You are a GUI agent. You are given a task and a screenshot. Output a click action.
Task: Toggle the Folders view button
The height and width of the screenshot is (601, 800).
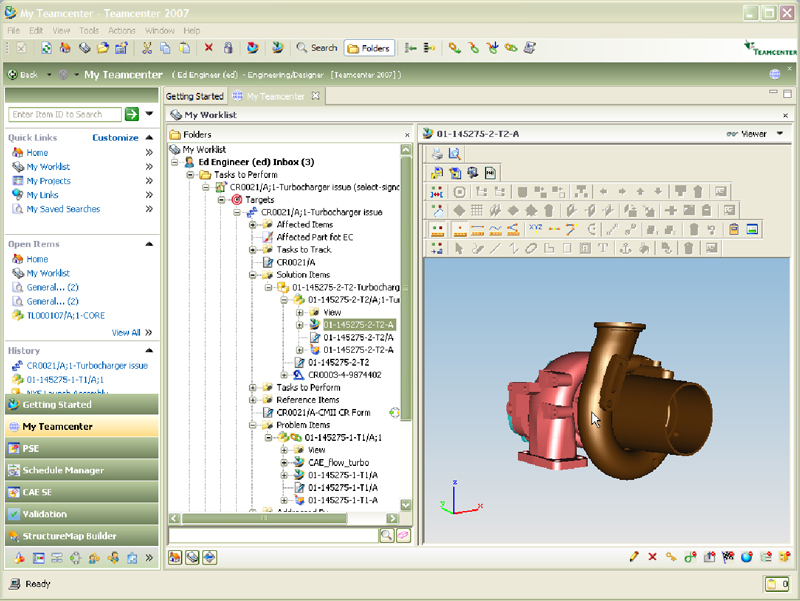coord(369,48)
